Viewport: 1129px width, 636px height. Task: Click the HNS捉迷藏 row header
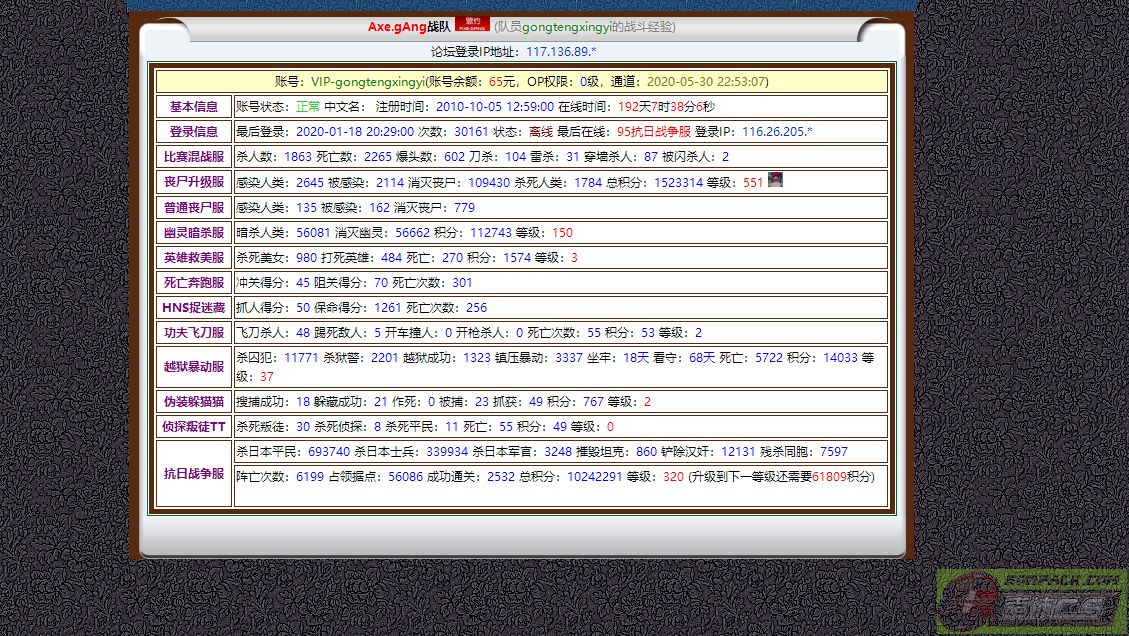(194, 308)
